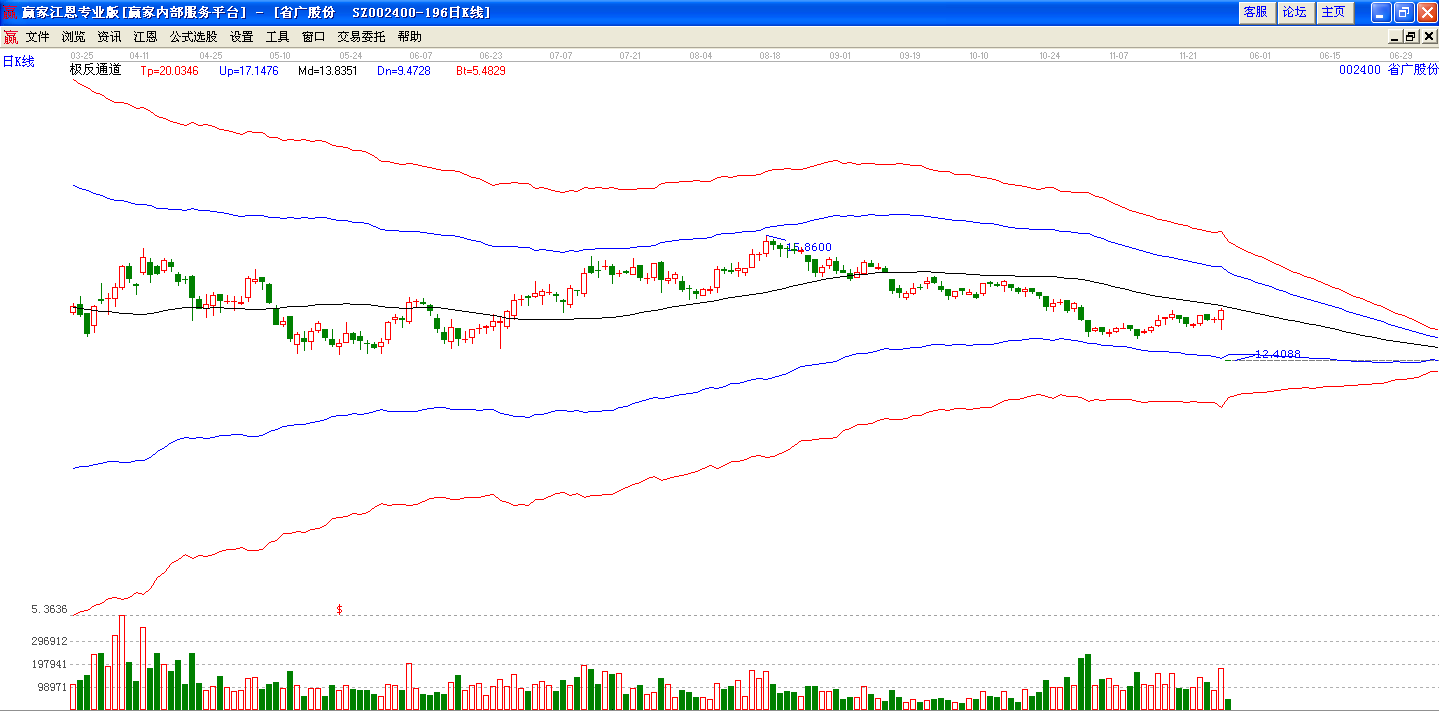Viewport: 1439px width, 711px height.
Task: Open the 资讯 menu
Action: 110,36
